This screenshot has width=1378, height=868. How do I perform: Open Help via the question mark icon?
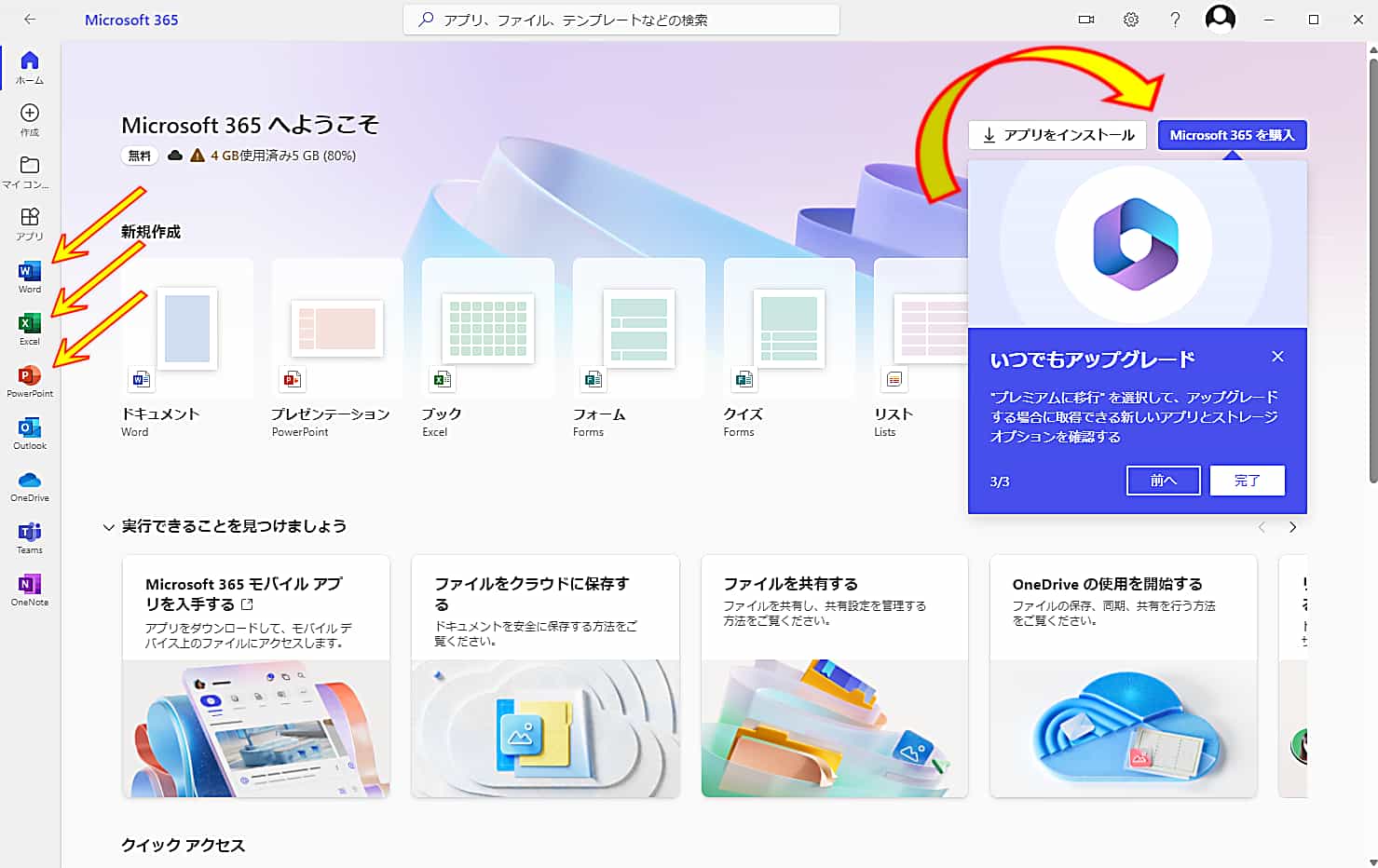[x=1175, y=19]
